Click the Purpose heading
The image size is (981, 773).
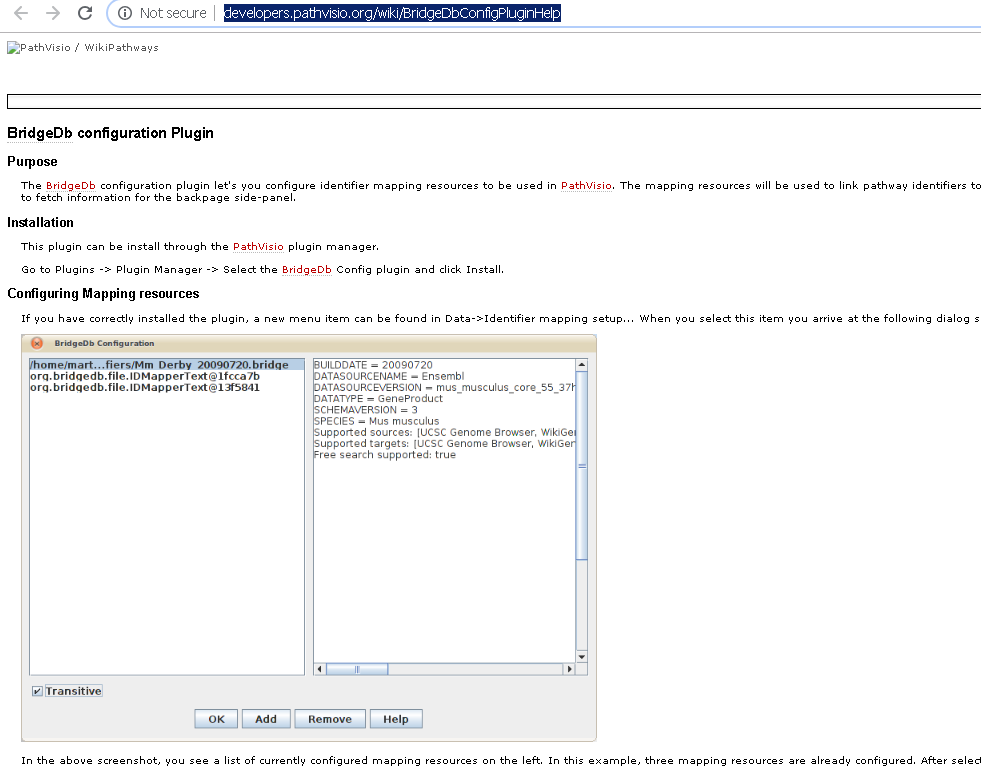[x=32, y=161]
